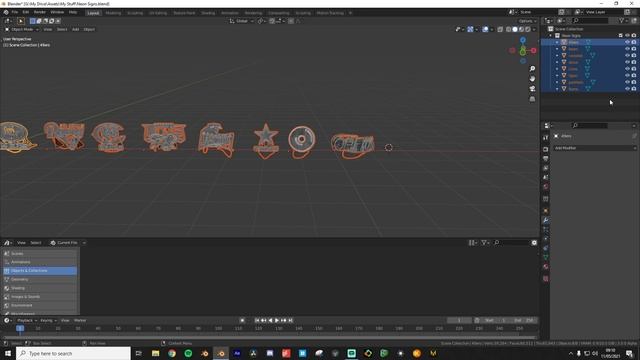Toggle viewport gizmos button
This screenshot has width=640, height=360.
click(470, 29)
